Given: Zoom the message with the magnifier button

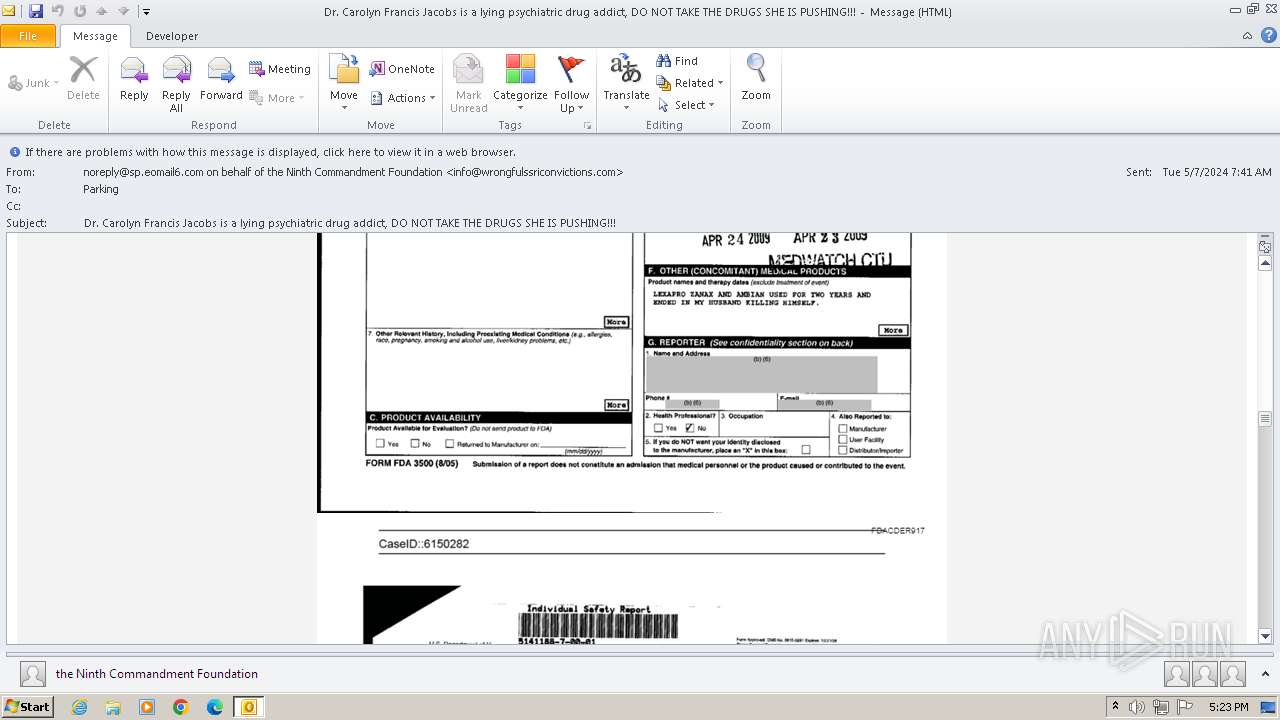Looking at the screenshot, I should click(x=756, y=78).
